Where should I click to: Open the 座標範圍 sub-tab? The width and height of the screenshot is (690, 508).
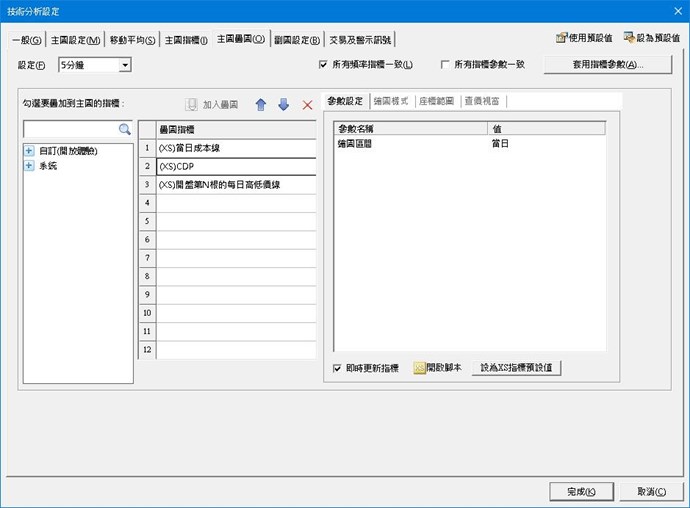click(x=437, y=101)
